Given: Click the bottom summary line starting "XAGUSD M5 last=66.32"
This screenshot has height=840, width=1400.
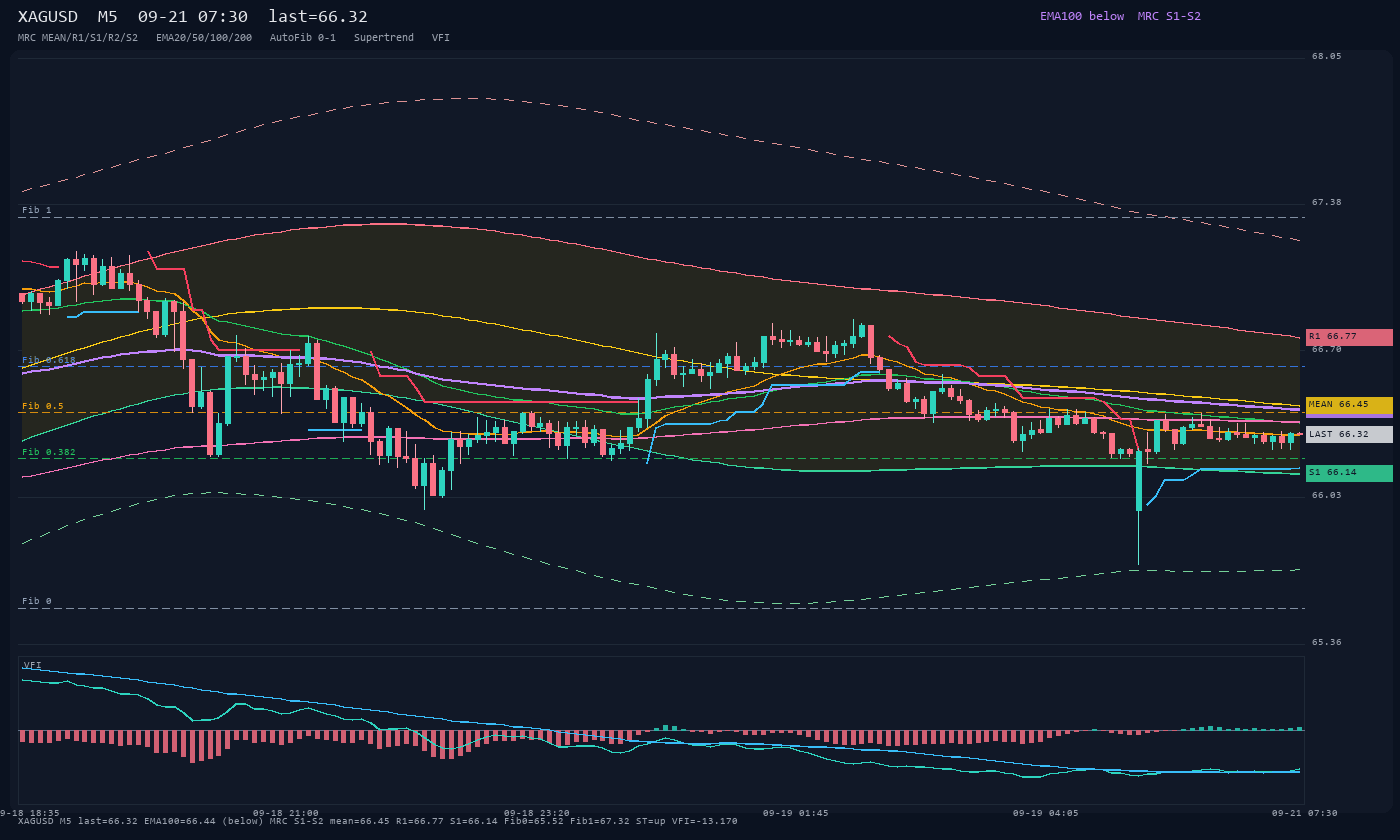Looking at the screenshot, I should click(x=378, y=821).
